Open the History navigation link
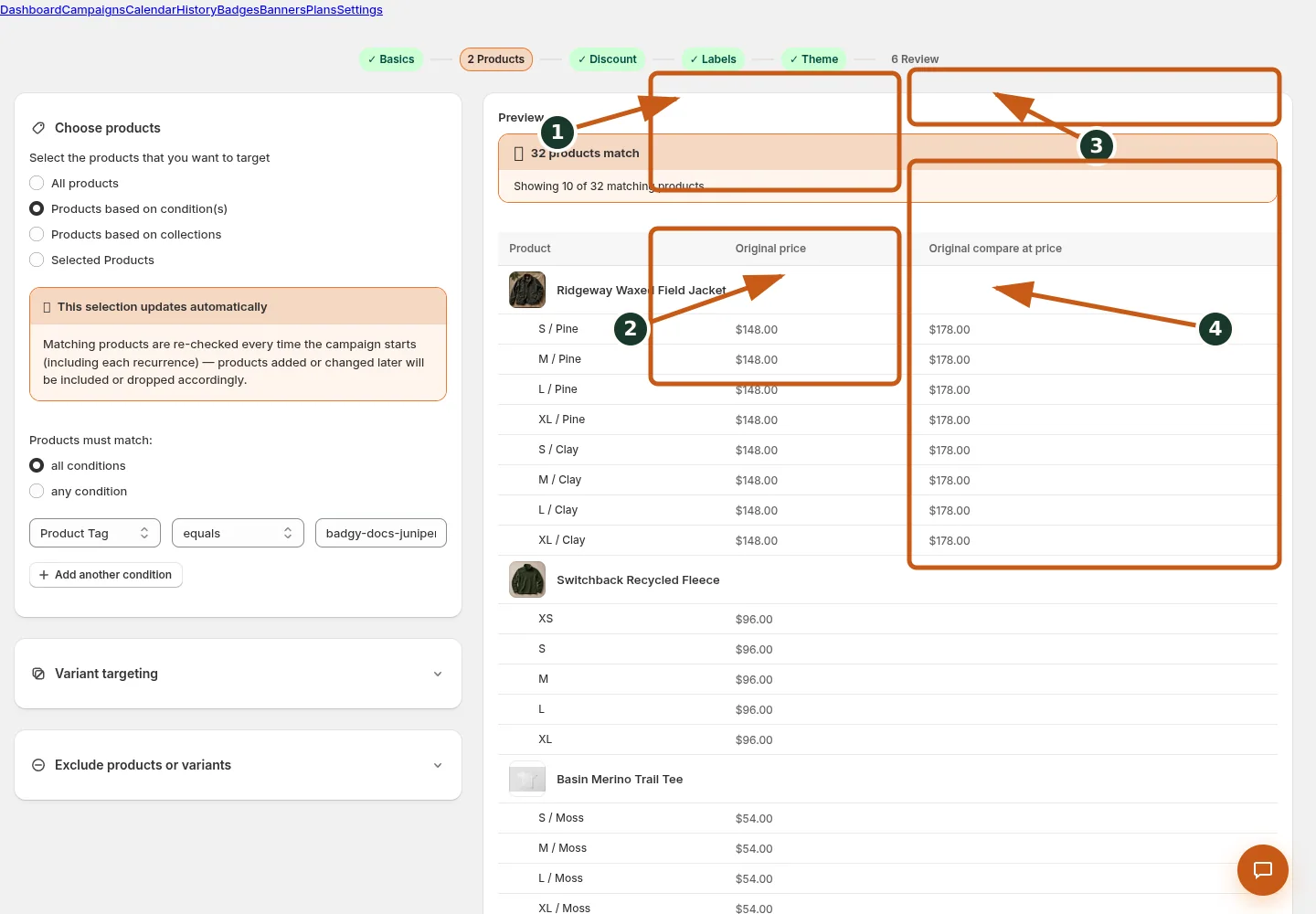 [196, 10]
